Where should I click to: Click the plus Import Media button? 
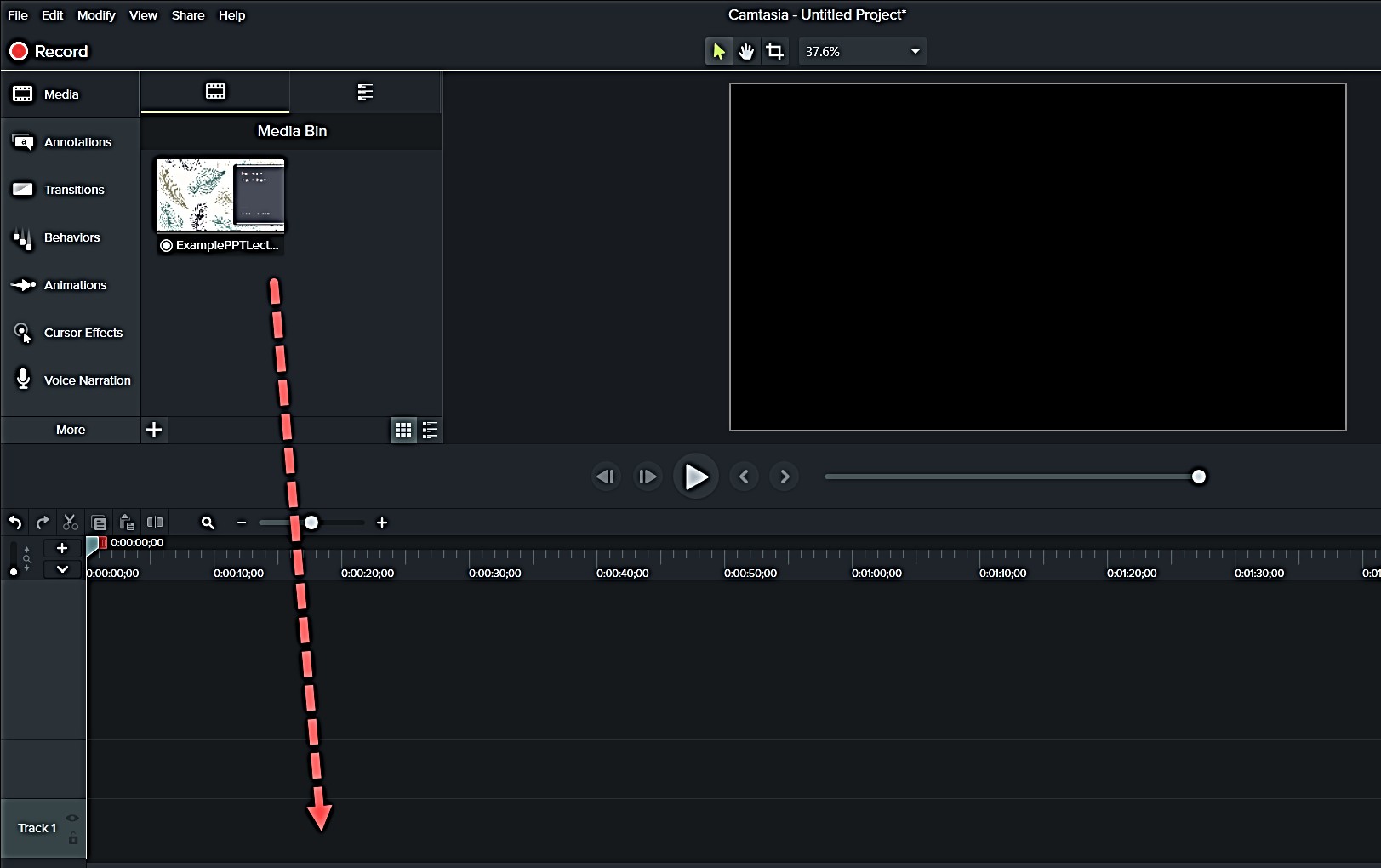pyautogui.click(x=154, y=430)
